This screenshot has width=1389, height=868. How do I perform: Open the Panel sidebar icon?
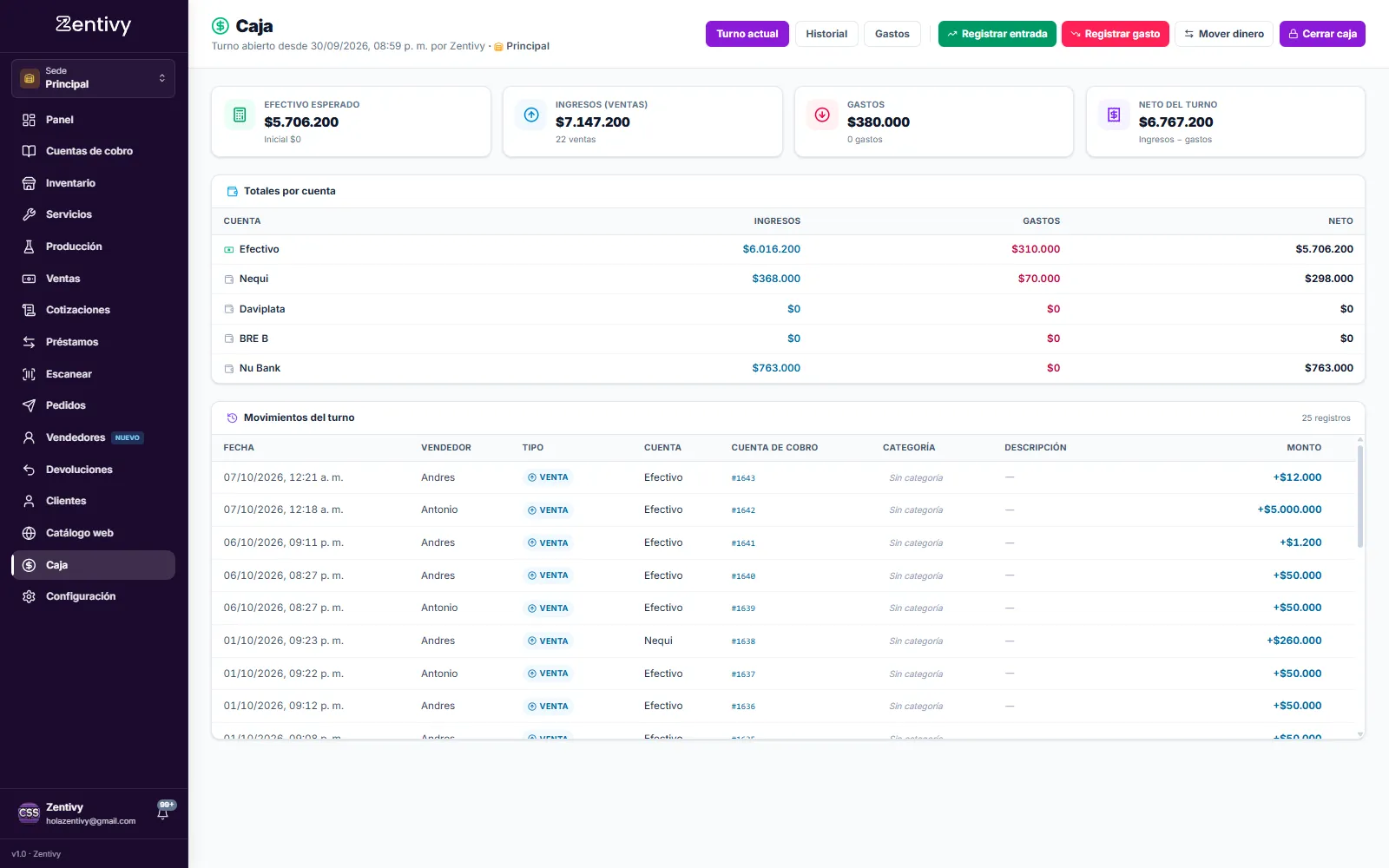click(x=29, y=120)
